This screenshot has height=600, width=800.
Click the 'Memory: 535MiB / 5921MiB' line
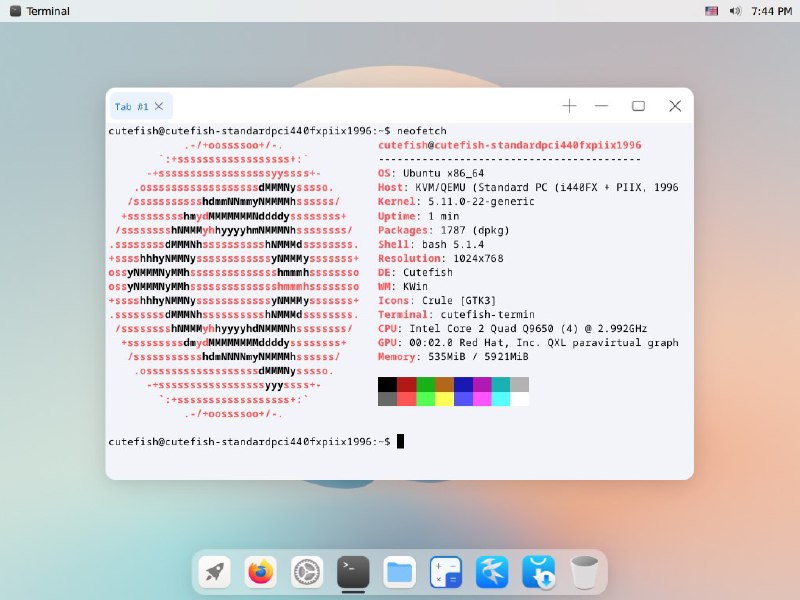(453, 357)
